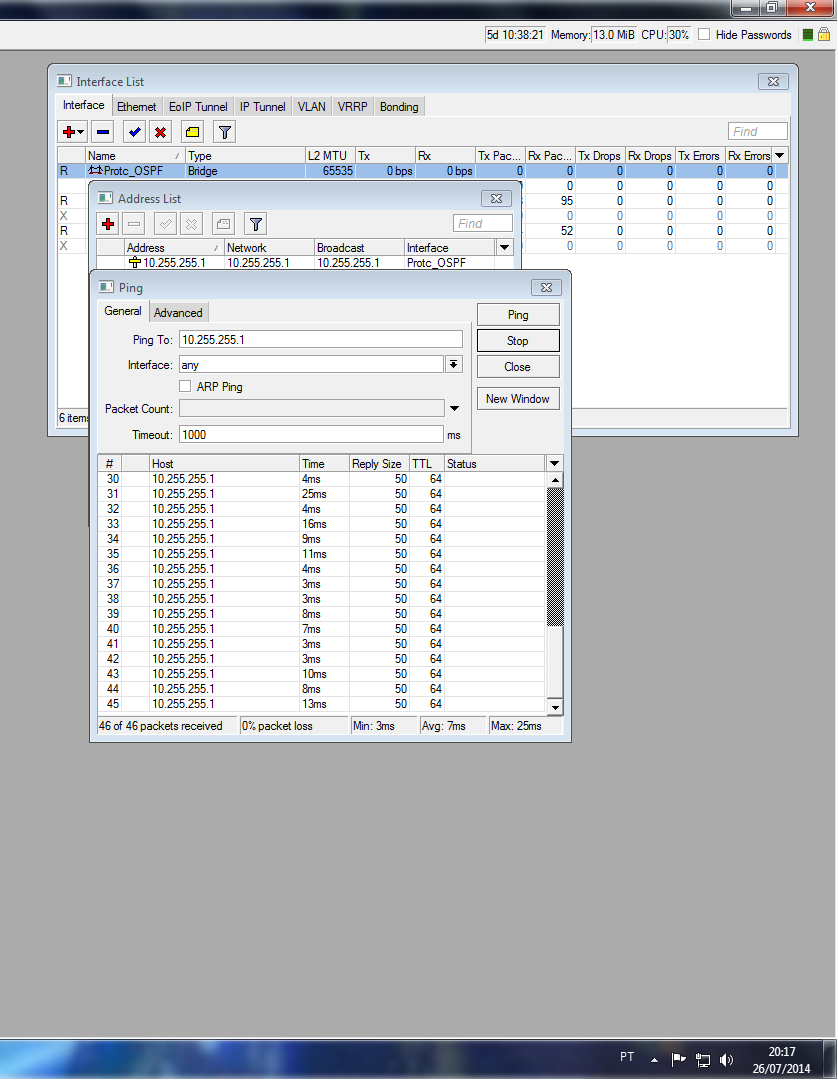This screenshot has height=1080, width=838.
Task: Click the red X disable icon in Interface List
Action: coord(160,132)
